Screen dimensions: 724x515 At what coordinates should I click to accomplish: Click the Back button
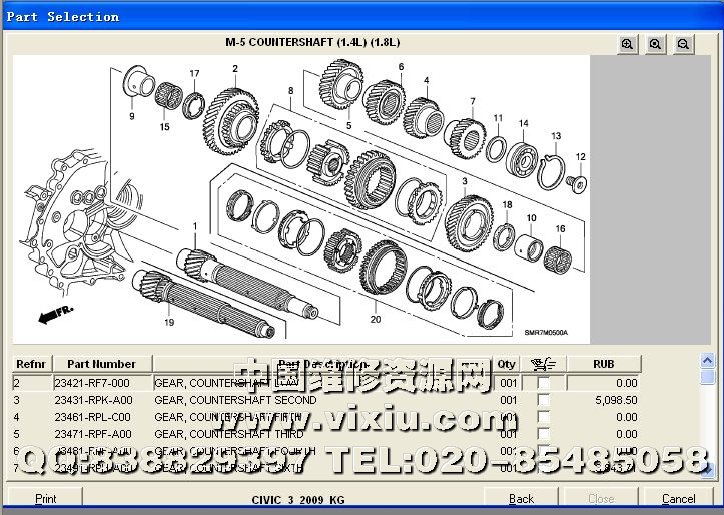(521, 498)
